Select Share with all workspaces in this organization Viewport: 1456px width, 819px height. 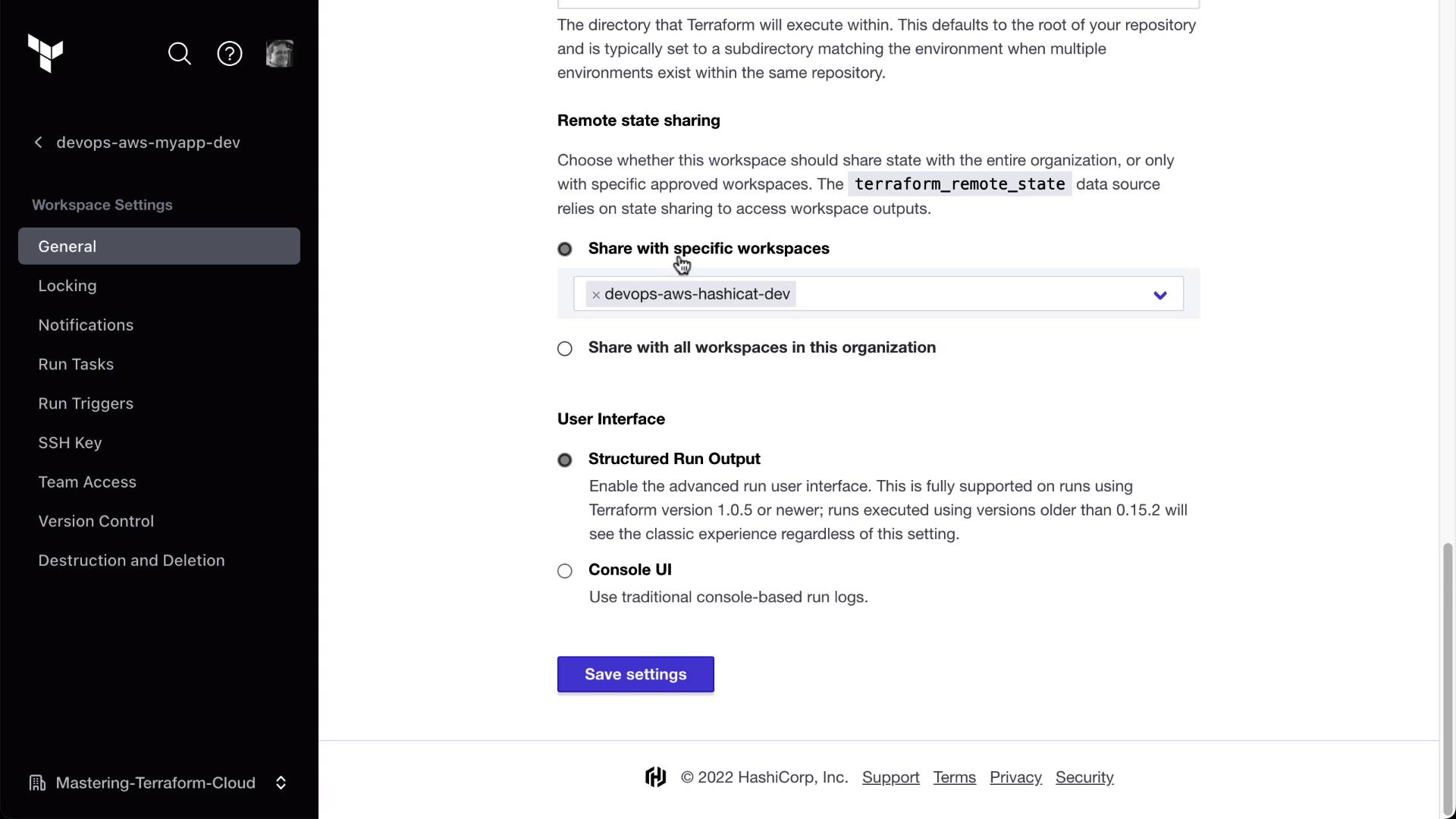[565, 349]
